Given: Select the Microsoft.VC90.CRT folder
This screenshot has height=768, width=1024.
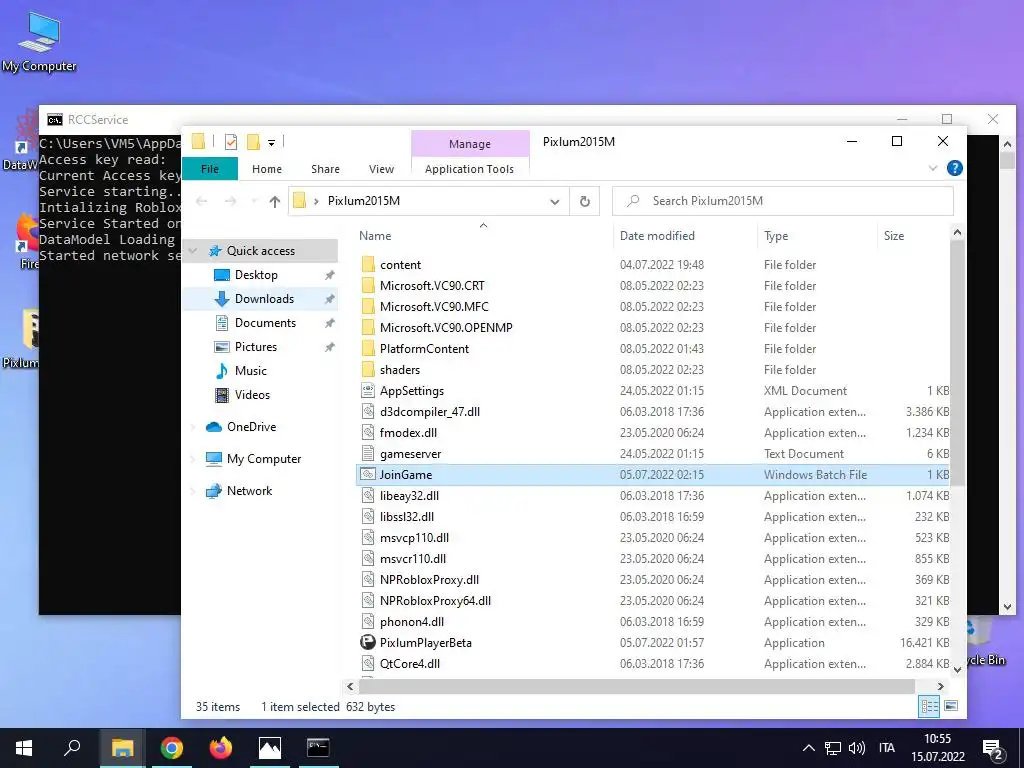Looking at the screenshot, I should 432,285.
